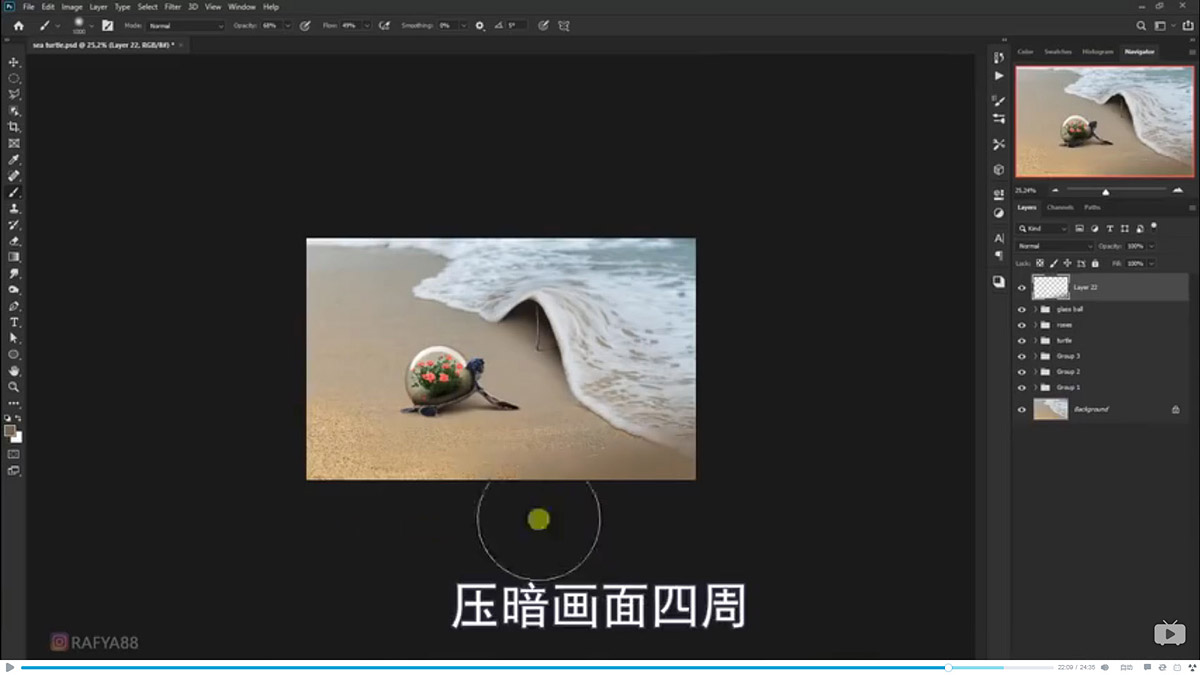Select the Lasso tool

pyautogui.click(x=14, y=93)
